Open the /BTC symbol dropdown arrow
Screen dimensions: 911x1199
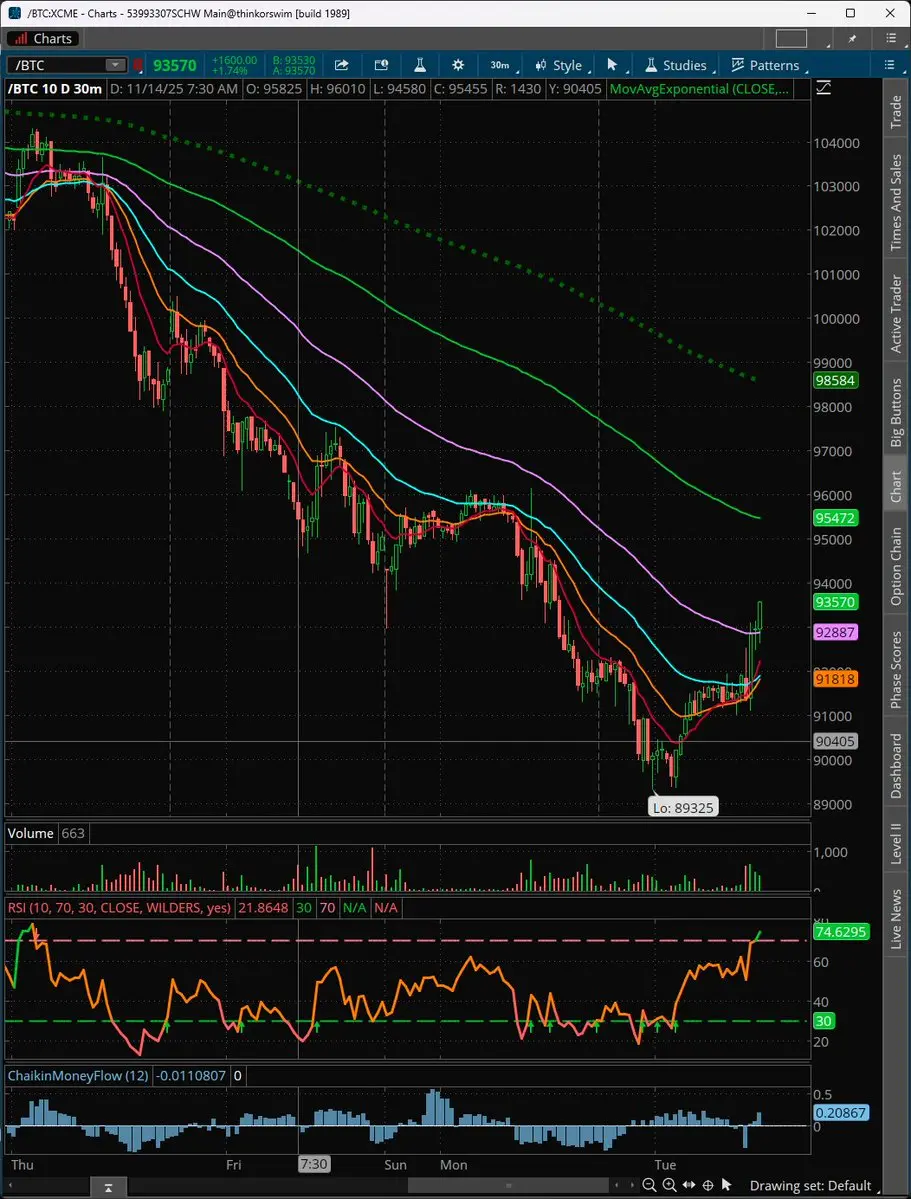(116, 66)
